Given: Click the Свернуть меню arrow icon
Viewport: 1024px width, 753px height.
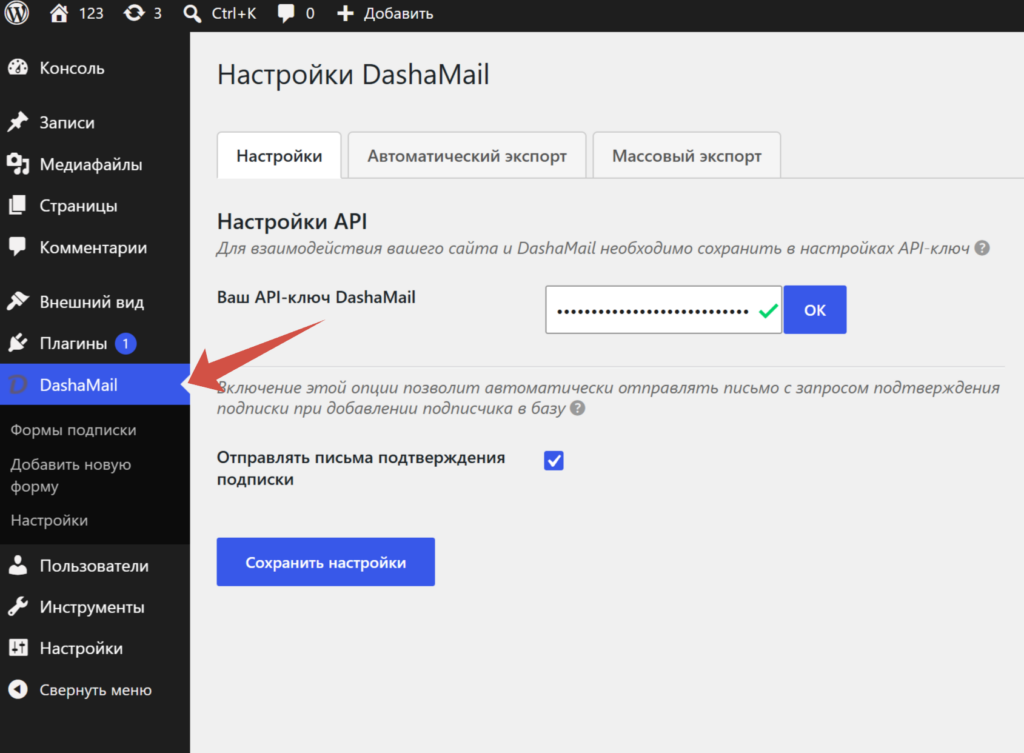Looking at the screenshot, I should tap(18, 690).
